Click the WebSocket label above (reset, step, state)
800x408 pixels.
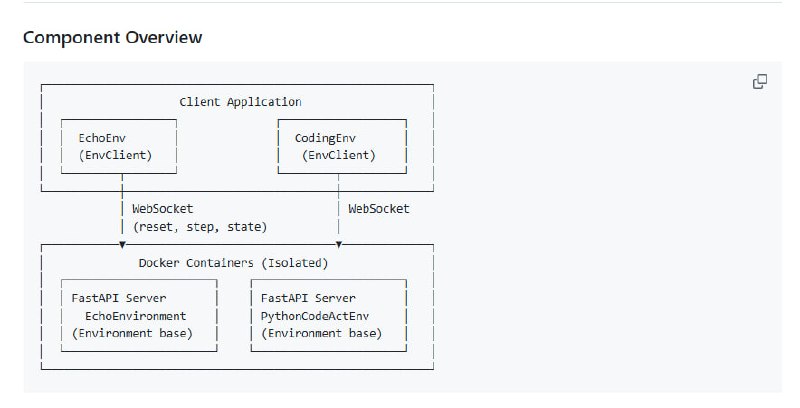coord(162,209)
